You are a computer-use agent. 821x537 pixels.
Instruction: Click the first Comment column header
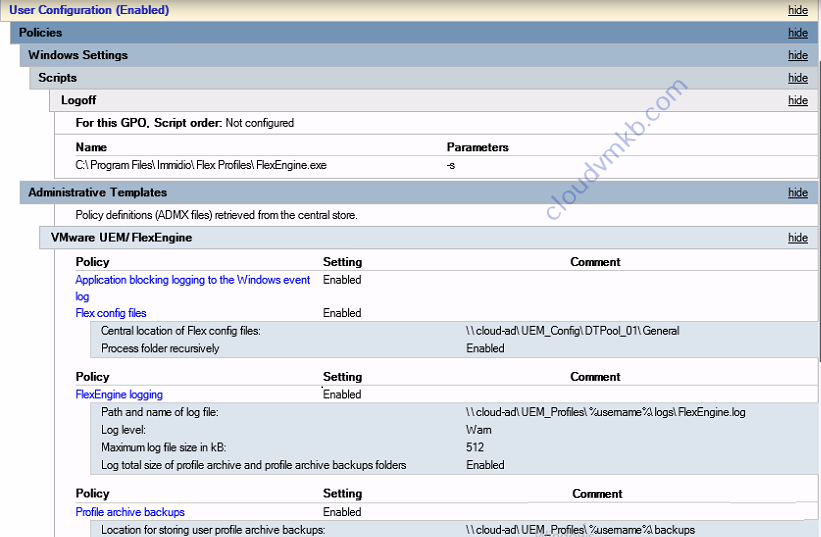tap(595, 262)
